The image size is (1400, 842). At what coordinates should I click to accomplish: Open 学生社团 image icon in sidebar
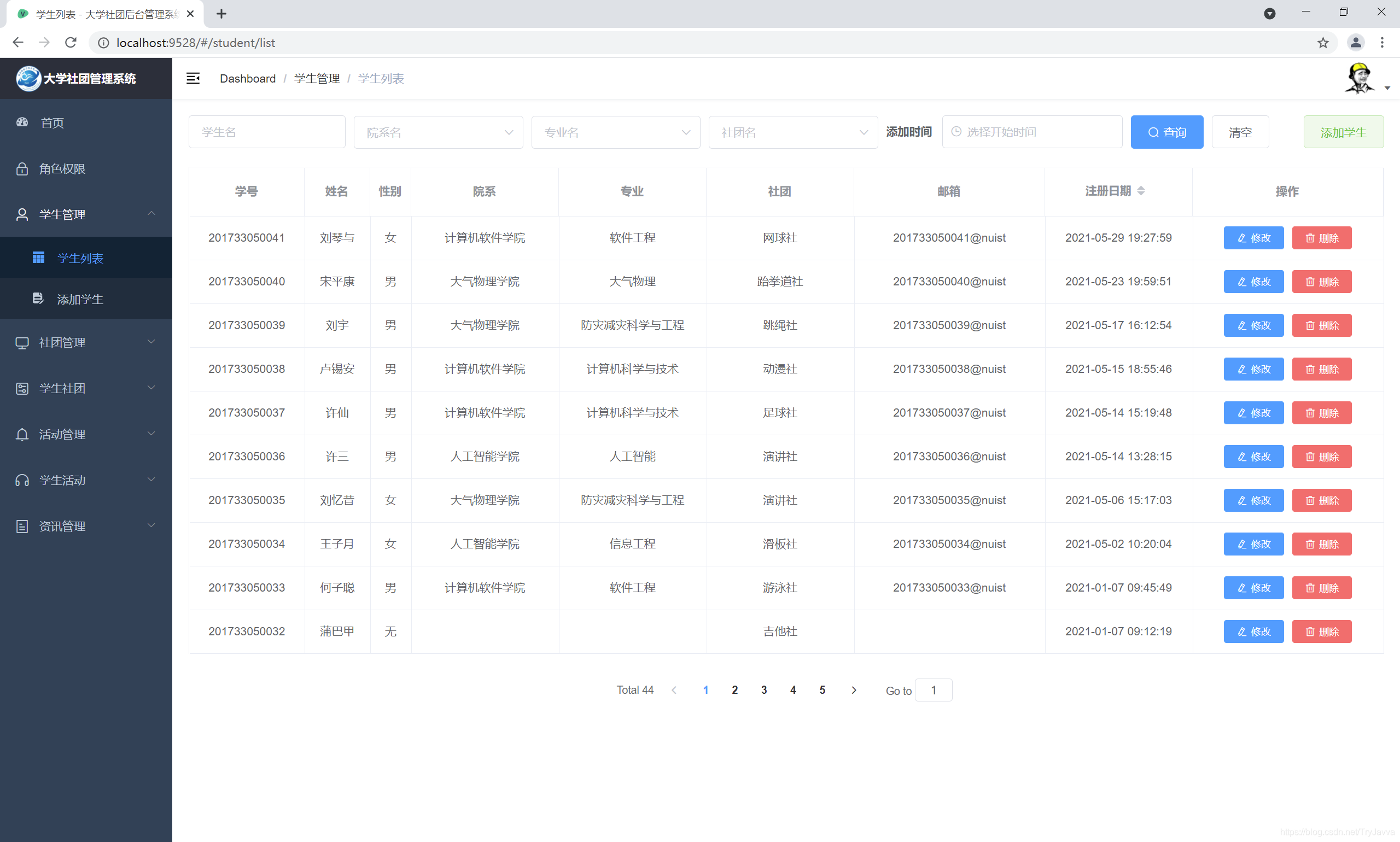pos(22,388)
